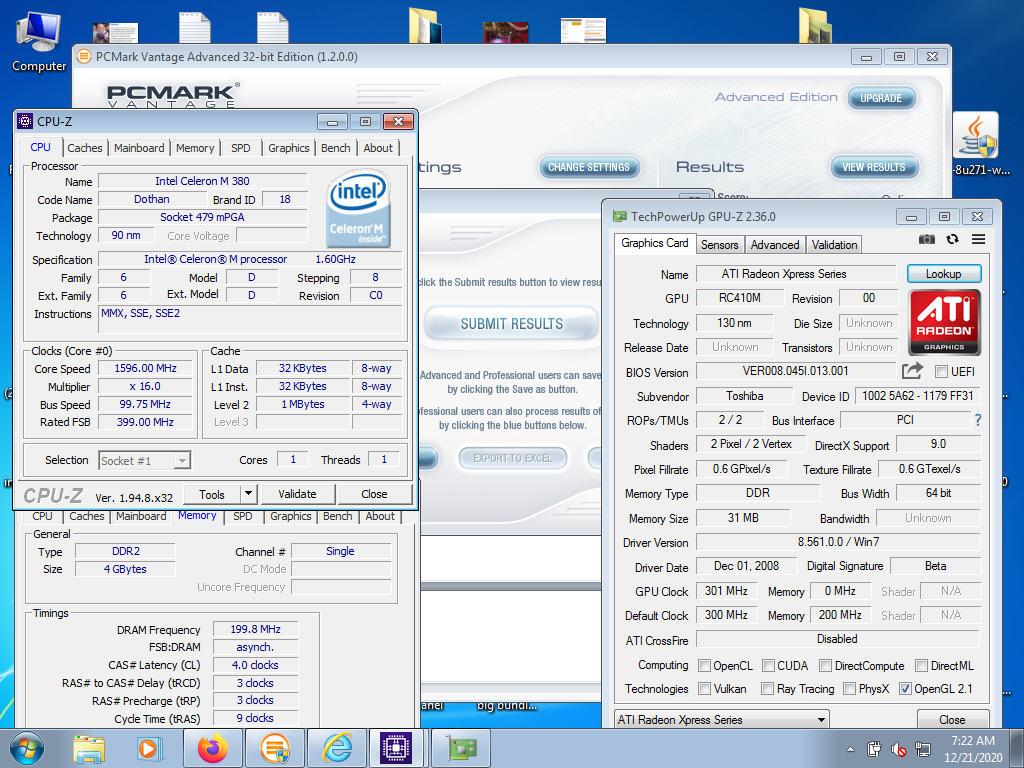
Task: Click EXPORT TO EXCEL in PCMark
Action: (513, 458)
